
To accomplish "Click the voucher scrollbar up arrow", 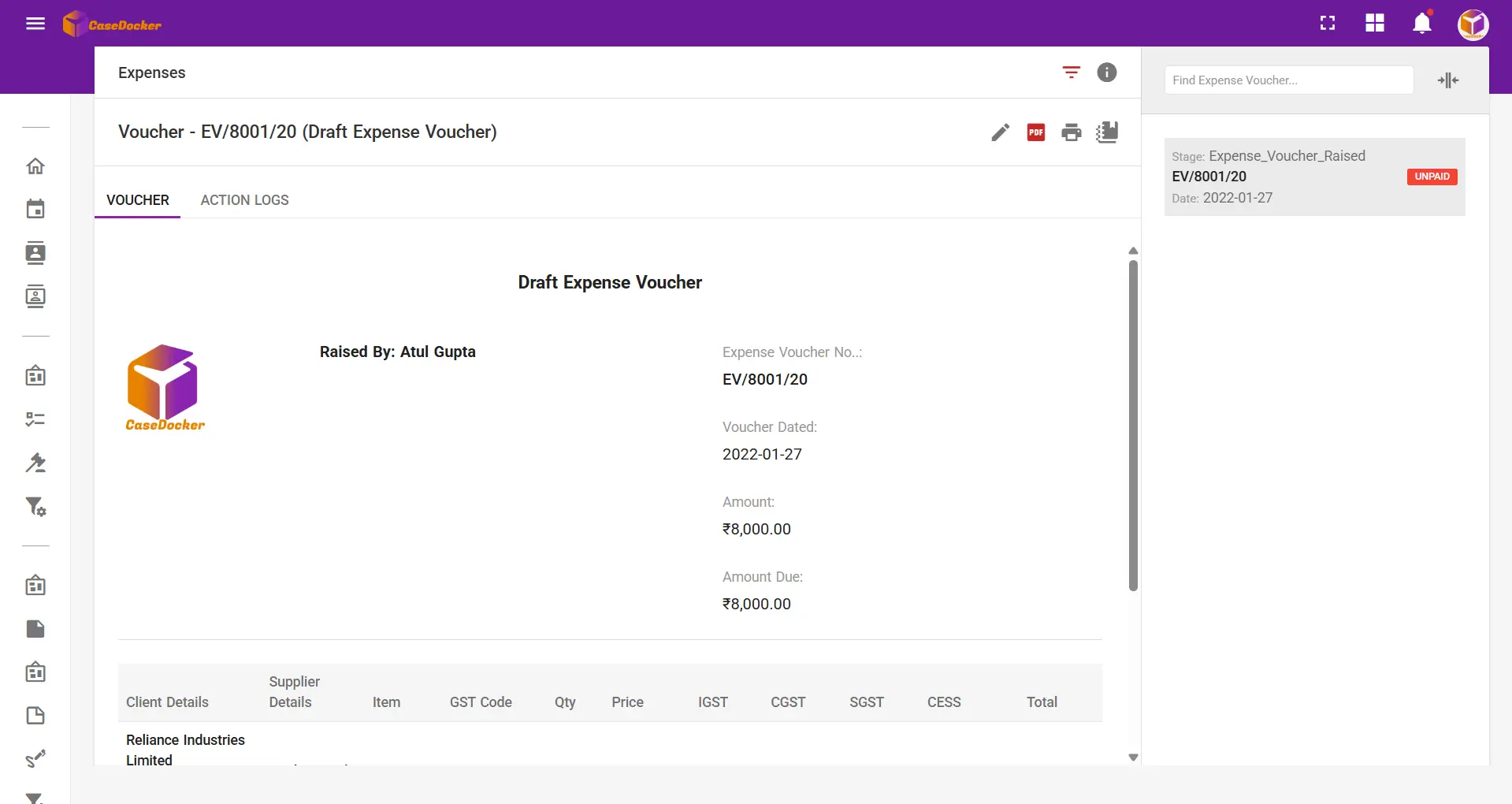I will pos(1133,251).
